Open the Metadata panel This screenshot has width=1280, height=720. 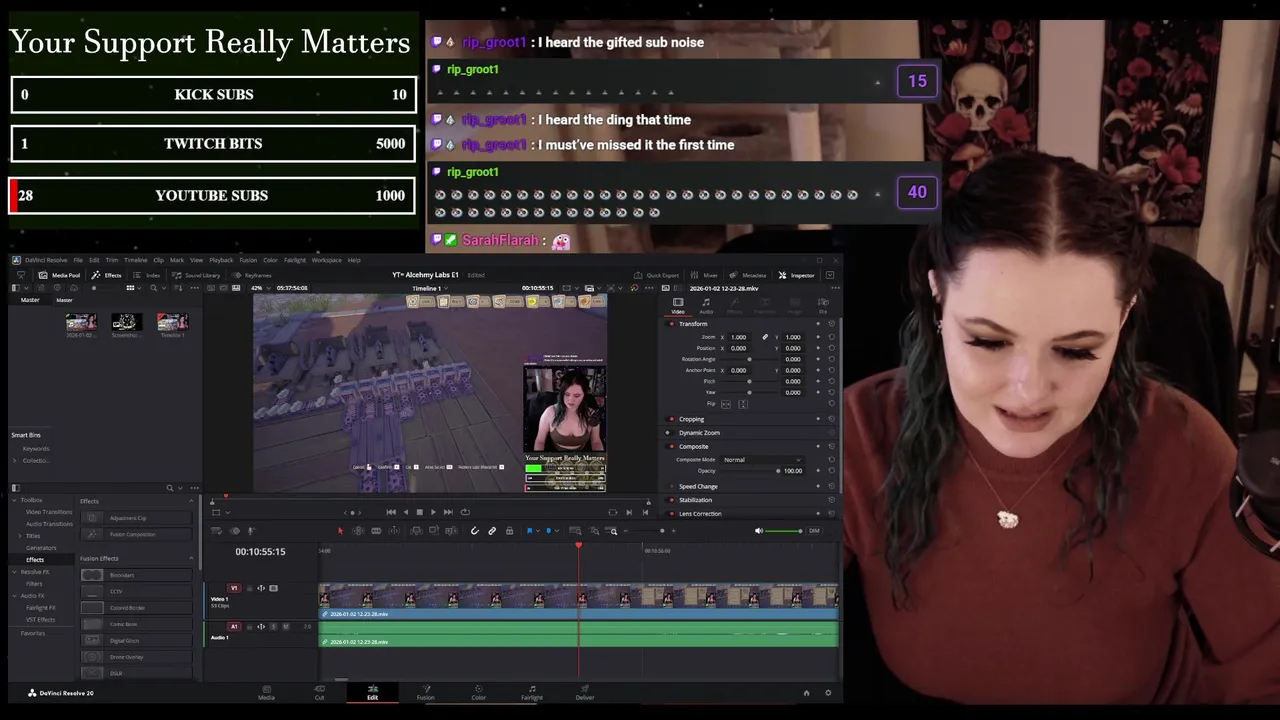click(x=747, y=276)
